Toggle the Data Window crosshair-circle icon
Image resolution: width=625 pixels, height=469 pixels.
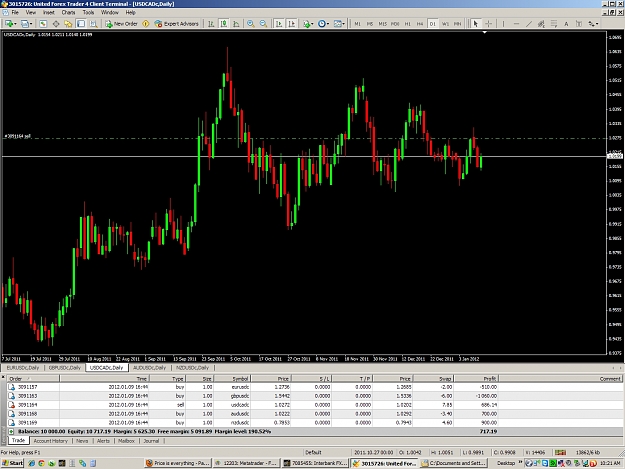[x=56, y=24]
